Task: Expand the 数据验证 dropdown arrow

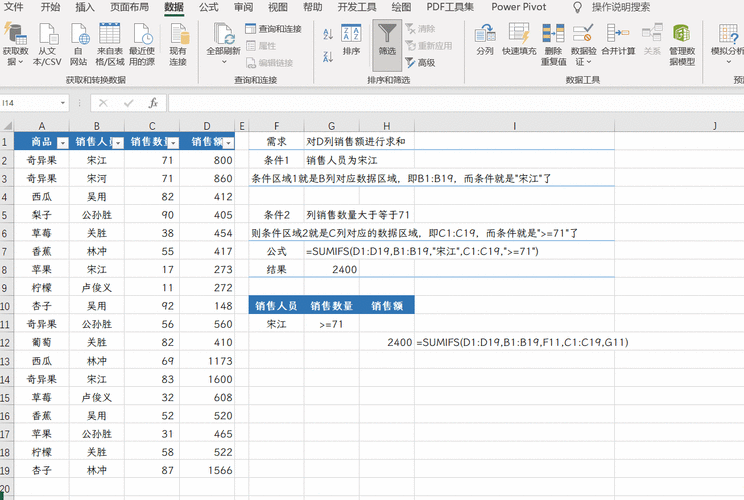Action: click(589, 62)
